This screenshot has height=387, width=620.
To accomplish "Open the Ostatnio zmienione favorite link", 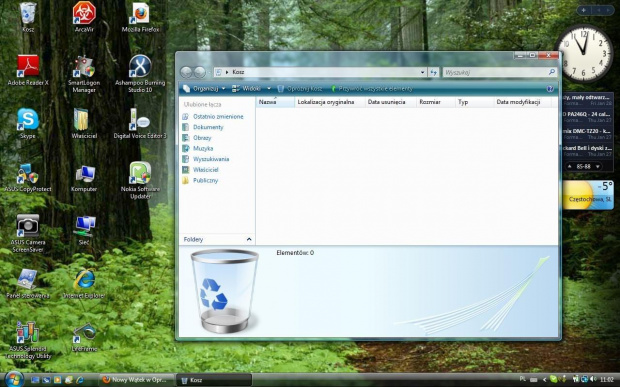I will click(x=213, y=117).
